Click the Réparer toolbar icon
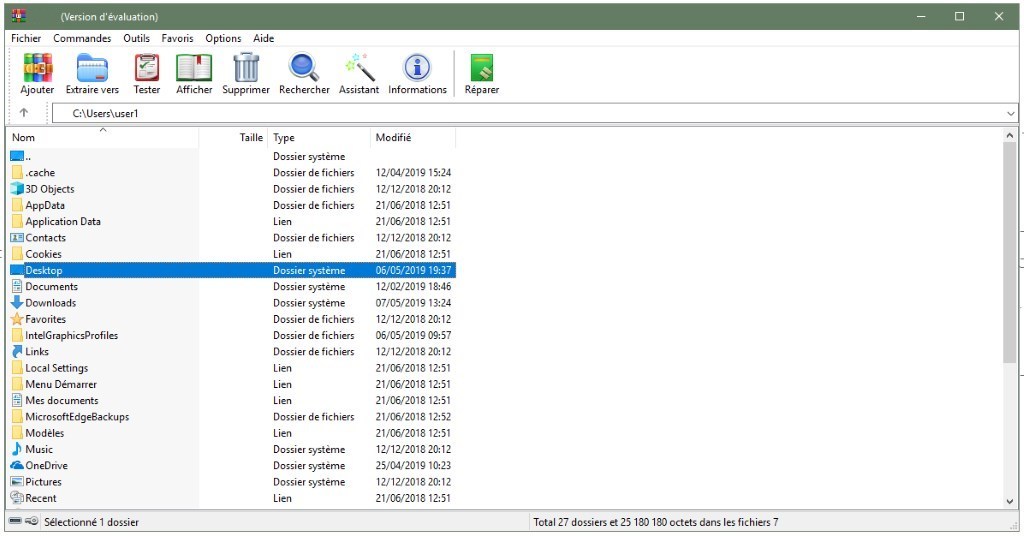This screenshot has width=1024, height=537. click(482, 68)
